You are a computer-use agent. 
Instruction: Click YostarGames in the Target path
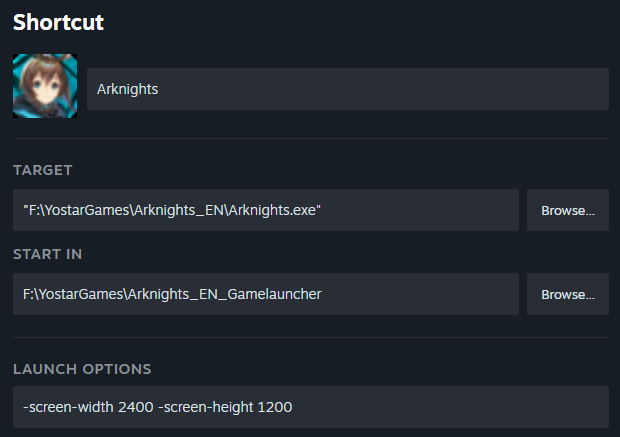[87, 210]
